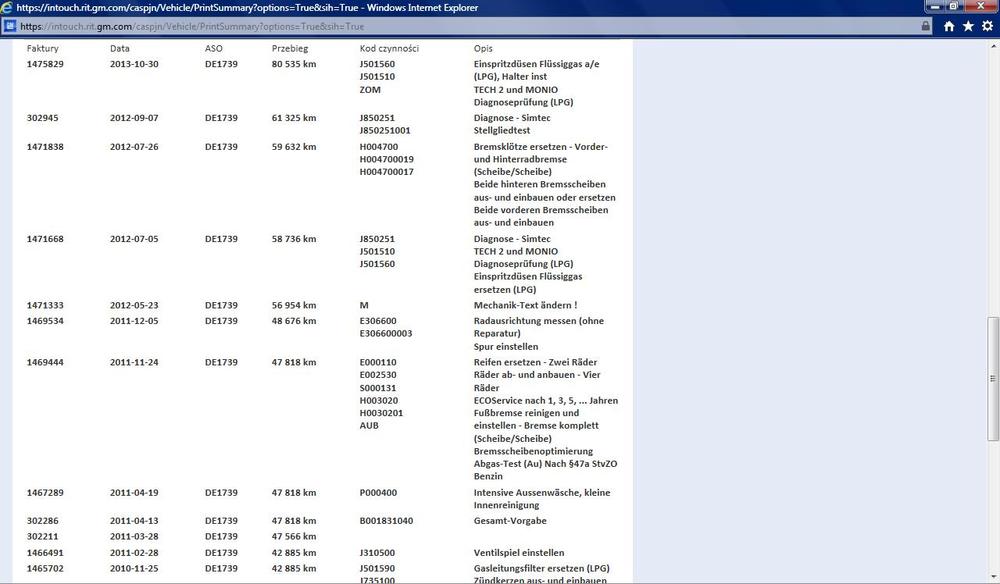Select invoice number 302211
The image size is (1000, 584).
(x=43, y=537)
